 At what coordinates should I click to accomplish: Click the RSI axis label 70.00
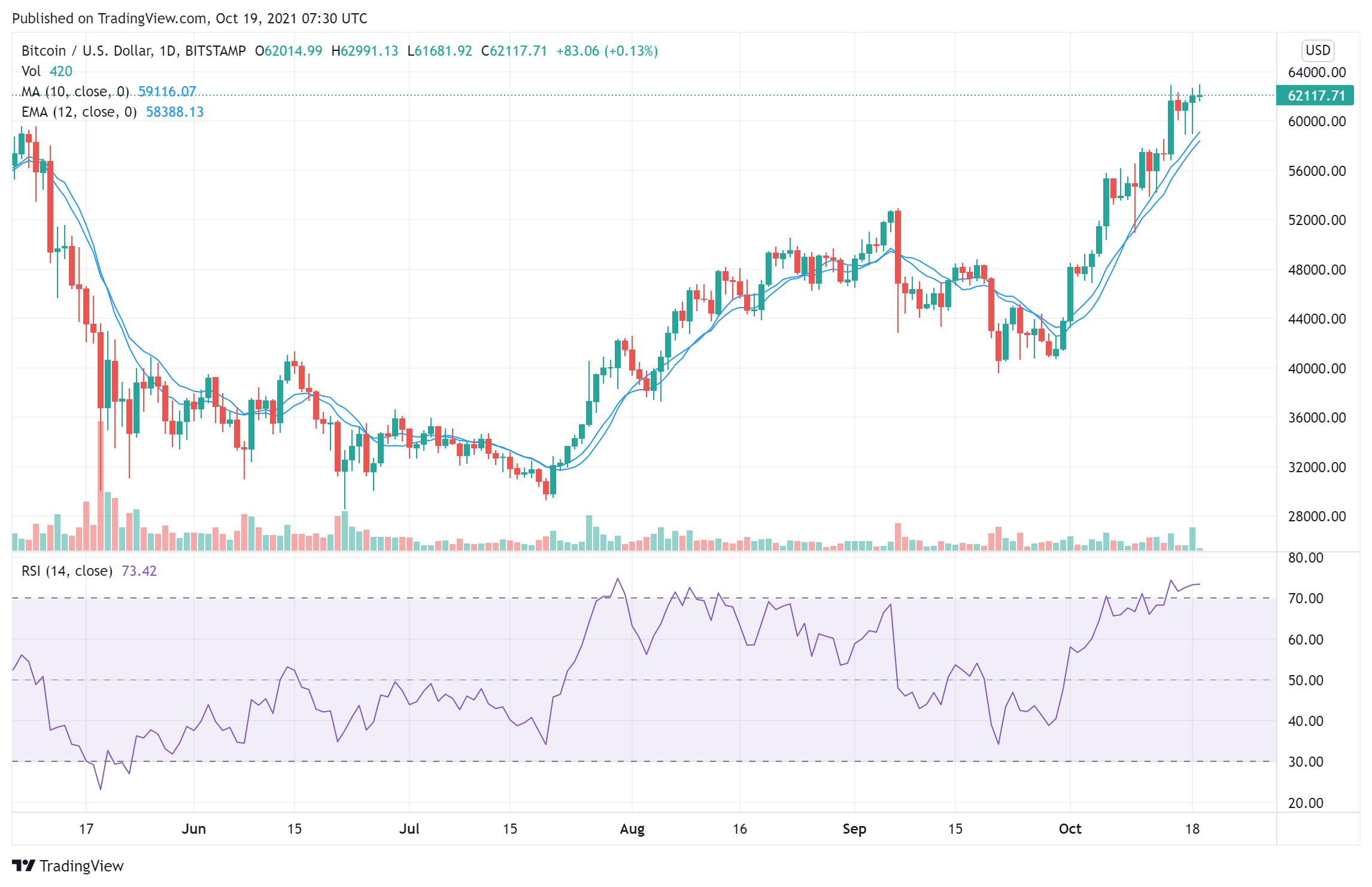pyautogui.click(x=1306, y=599)
